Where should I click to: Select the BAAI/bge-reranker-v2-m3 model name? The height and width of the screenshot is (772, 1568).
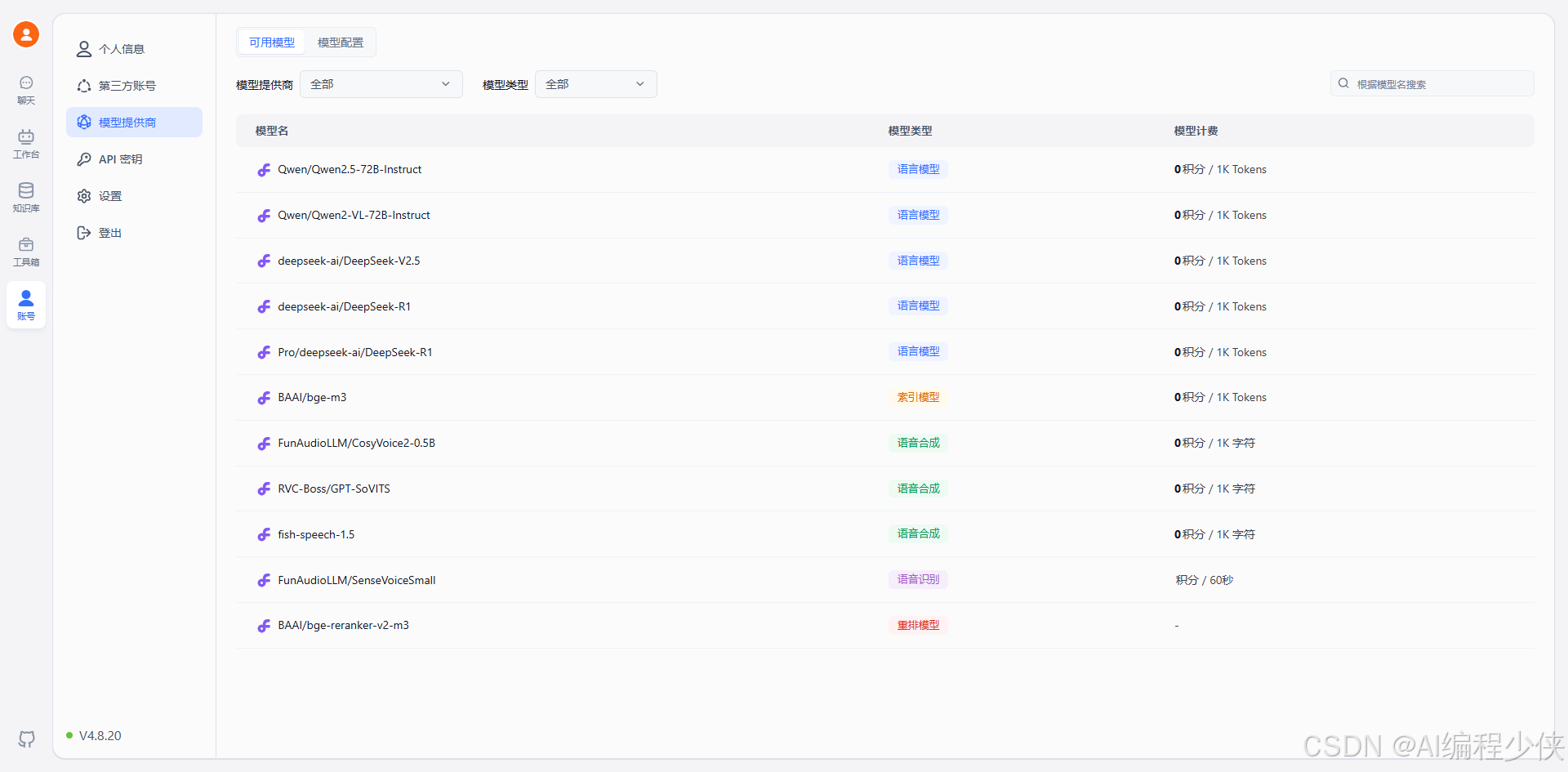[343, 625]
